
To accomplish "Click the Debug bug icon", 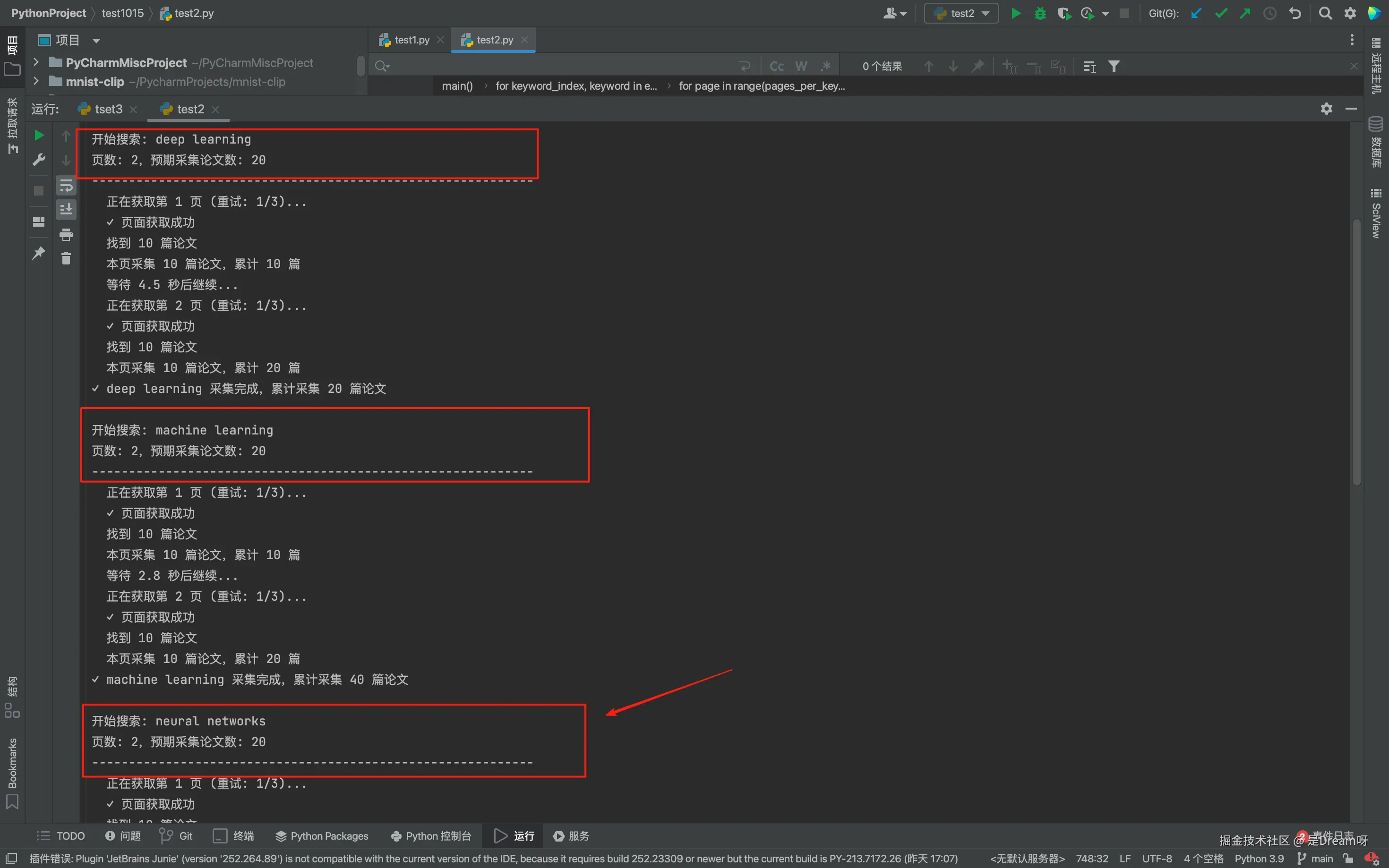I will [1040, 13].
